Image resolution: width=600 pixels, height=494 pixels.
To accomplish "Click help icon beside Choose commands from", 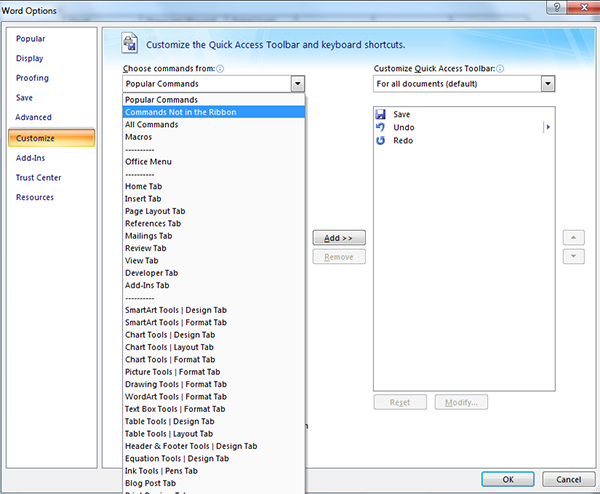I will point(220,69).
